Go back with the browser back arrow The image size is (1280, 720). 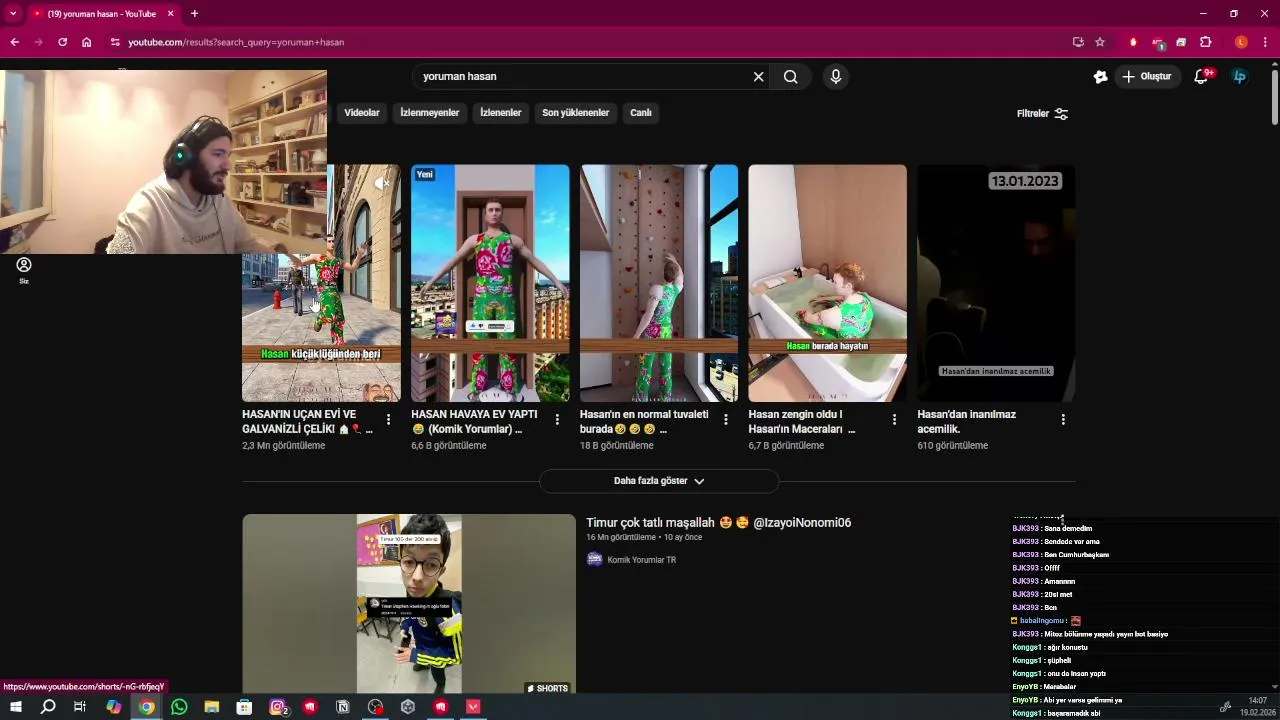tap(14, 42)
